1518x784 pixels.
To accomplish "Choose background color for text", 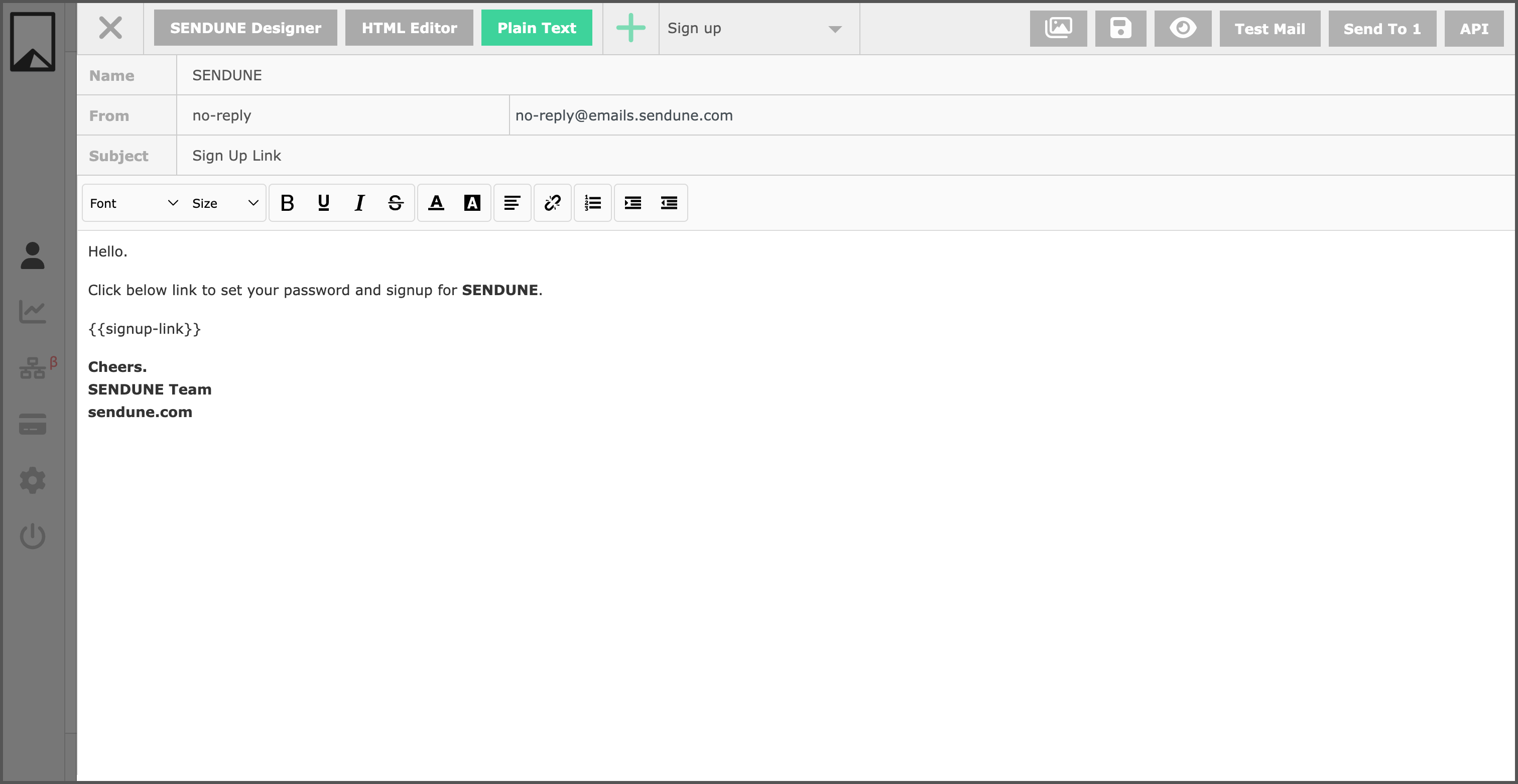I will [x=472, y=203].
